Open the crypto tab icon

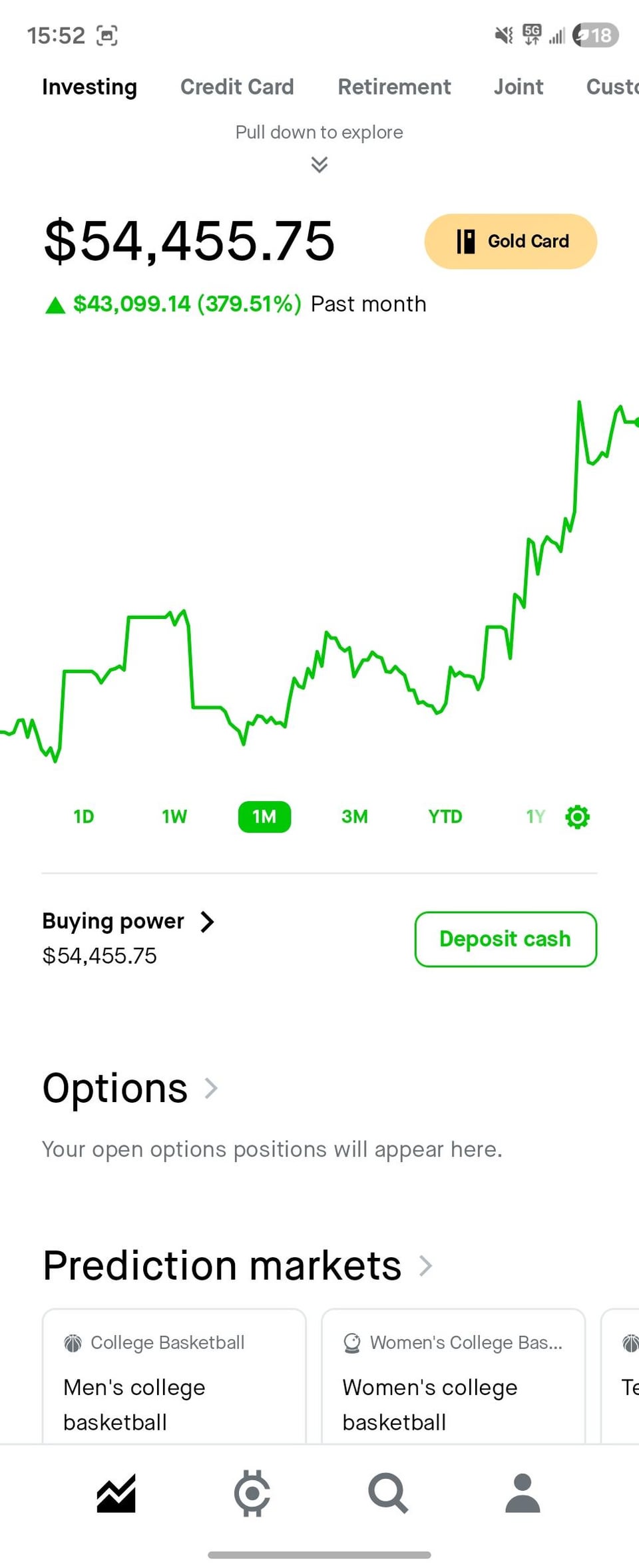pos(252,1493)
